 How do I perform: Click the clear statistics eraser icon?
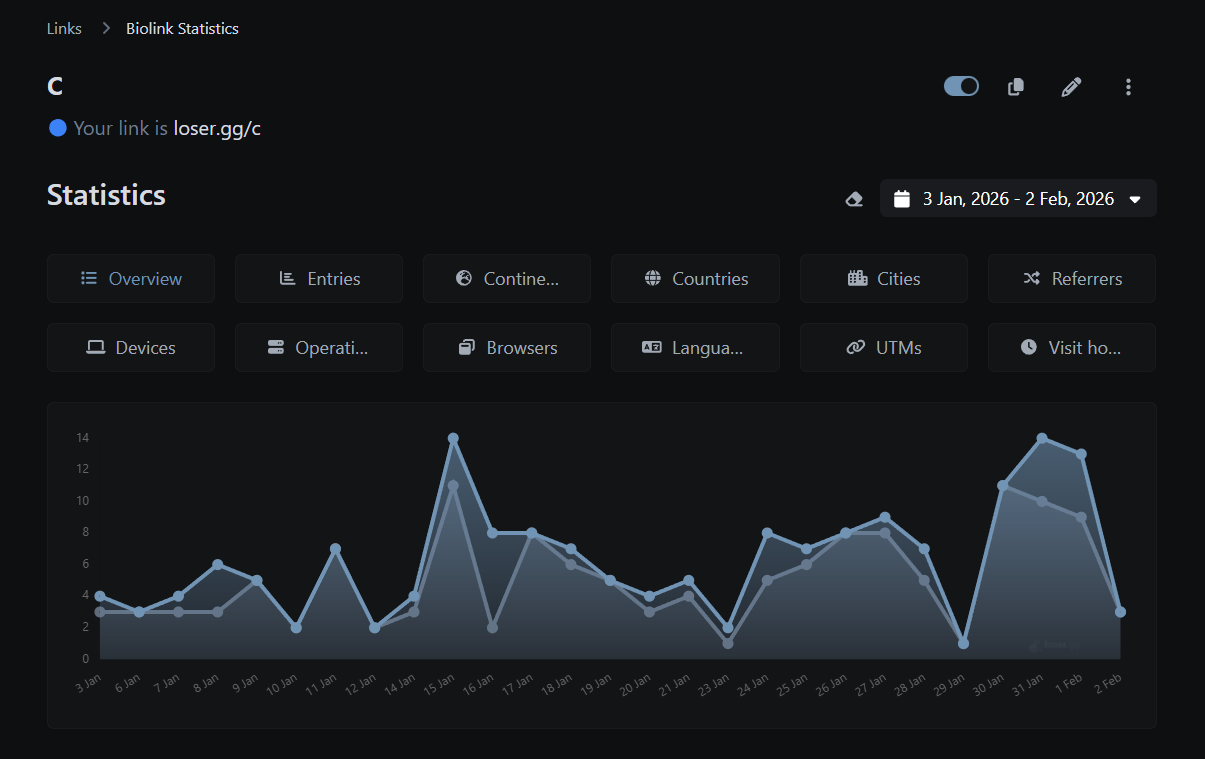click(853, 199)
